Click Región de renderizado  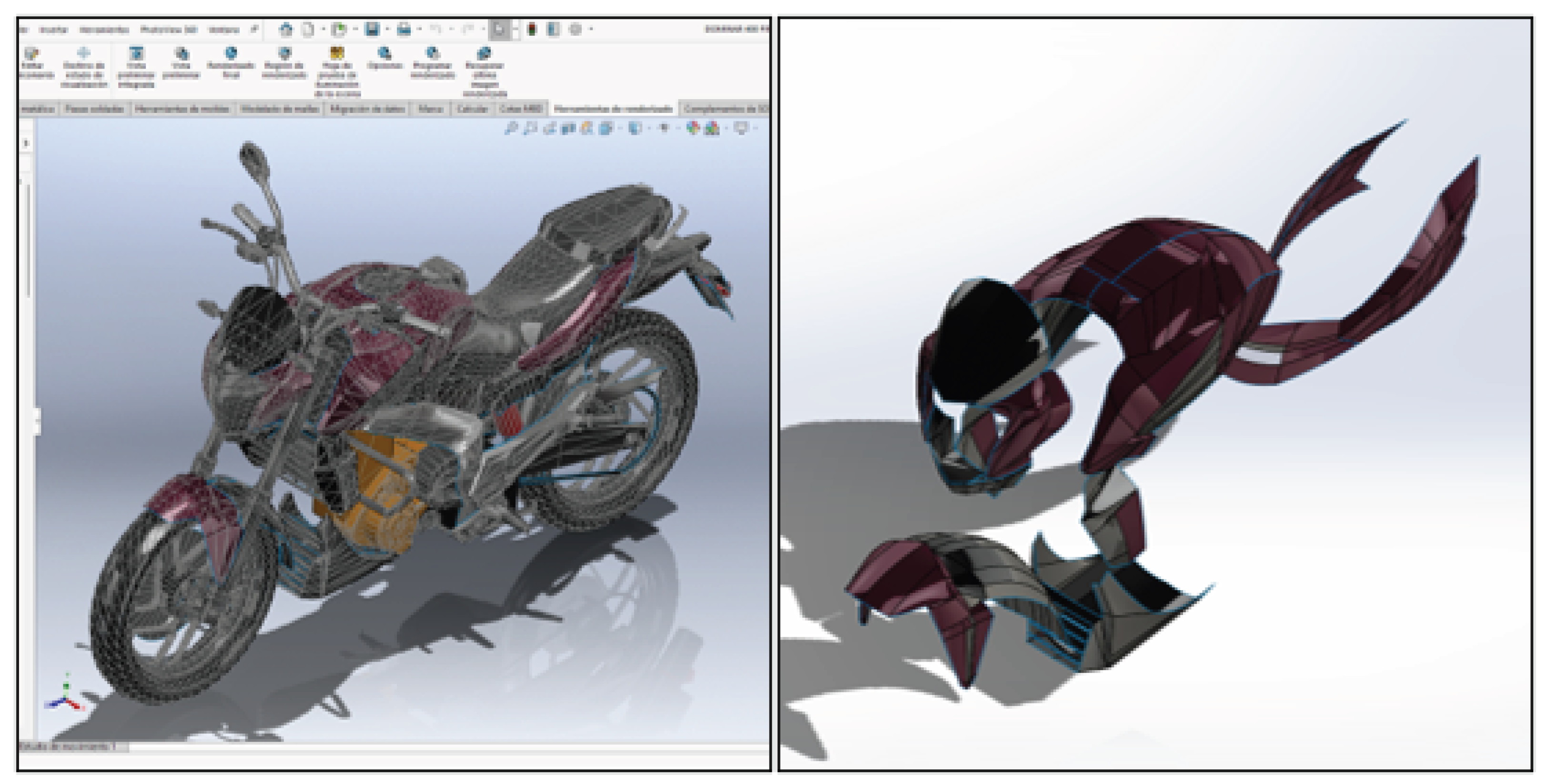point(284,62)
